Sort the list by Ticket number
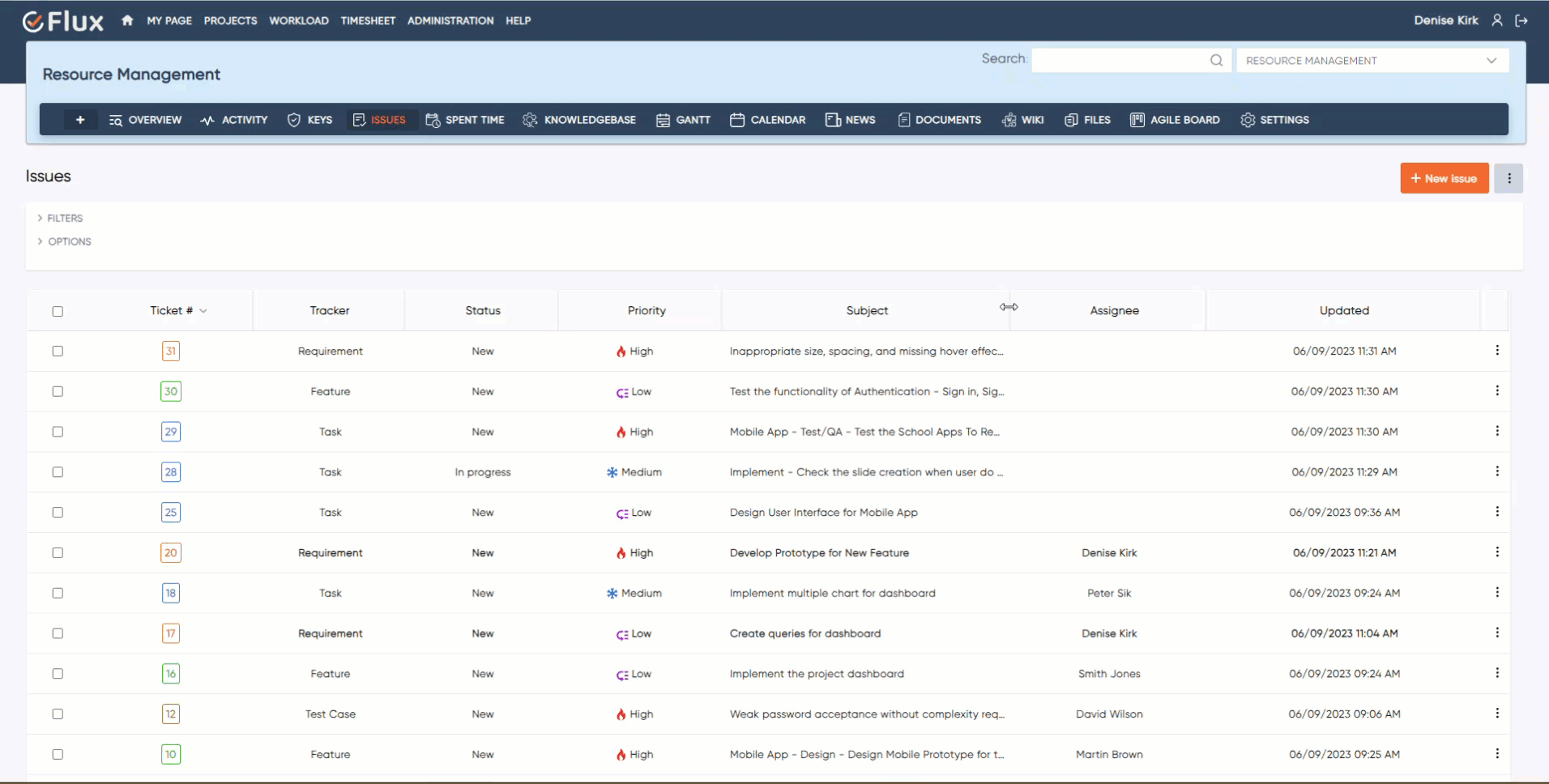 click(177, 310)
